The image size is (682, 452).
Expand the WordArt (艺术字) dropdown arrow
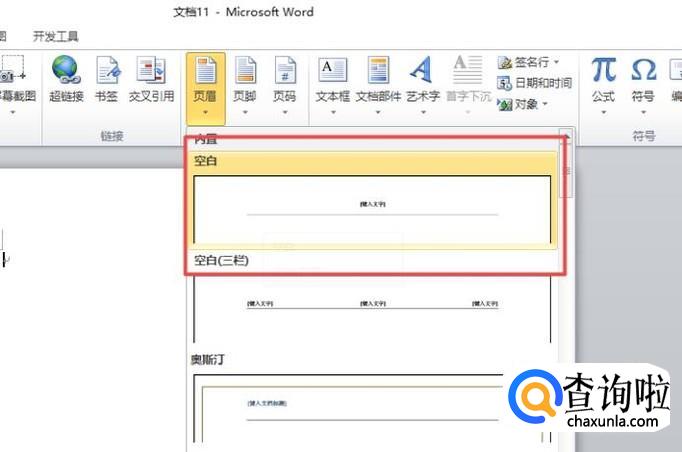pyautogui.click(x=423, y=112)
